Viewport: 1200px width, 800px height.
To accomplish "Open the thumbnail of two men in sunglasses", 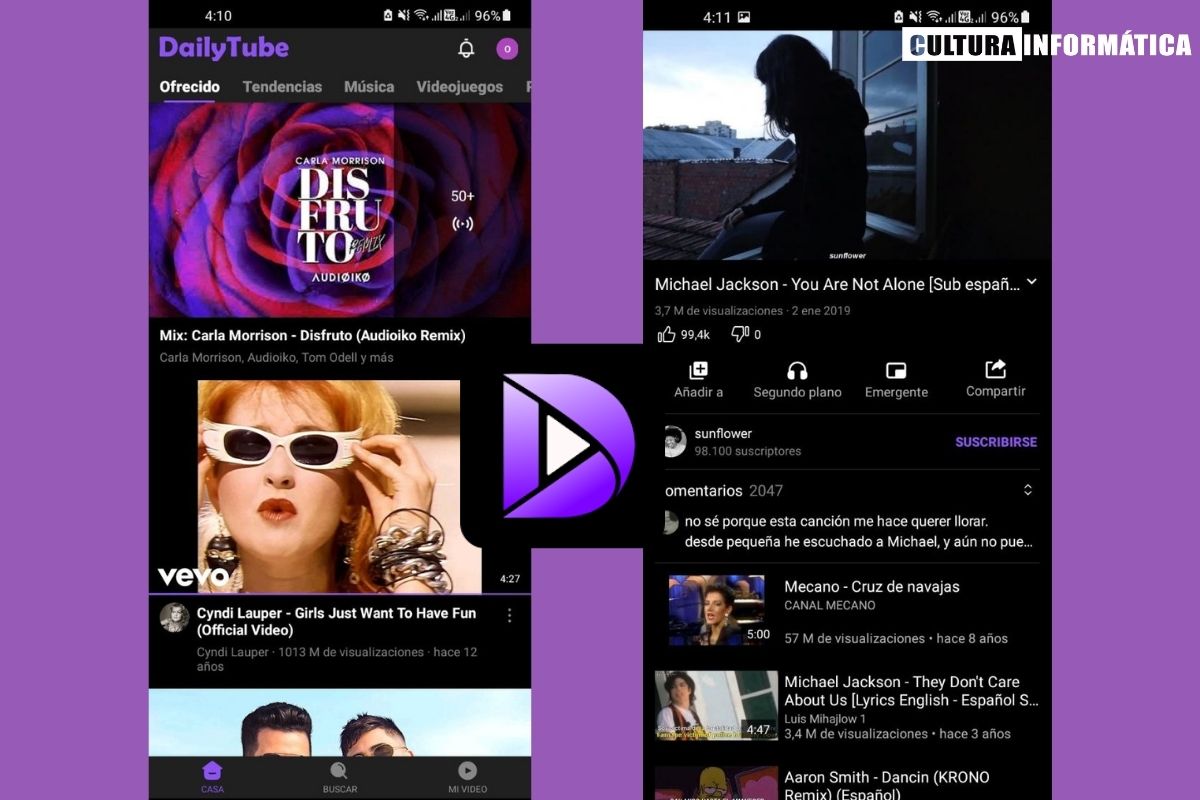I will (x=340, y=722).
